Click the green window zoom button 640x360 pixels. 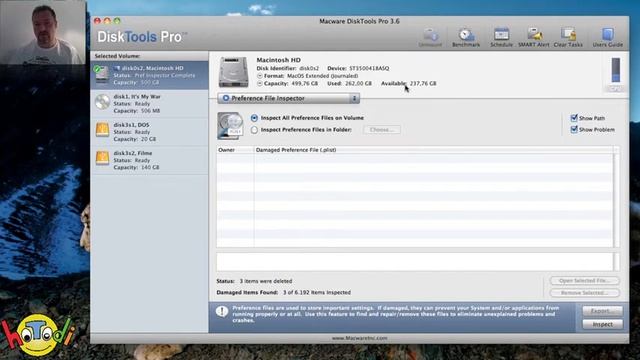click(117, 21)
